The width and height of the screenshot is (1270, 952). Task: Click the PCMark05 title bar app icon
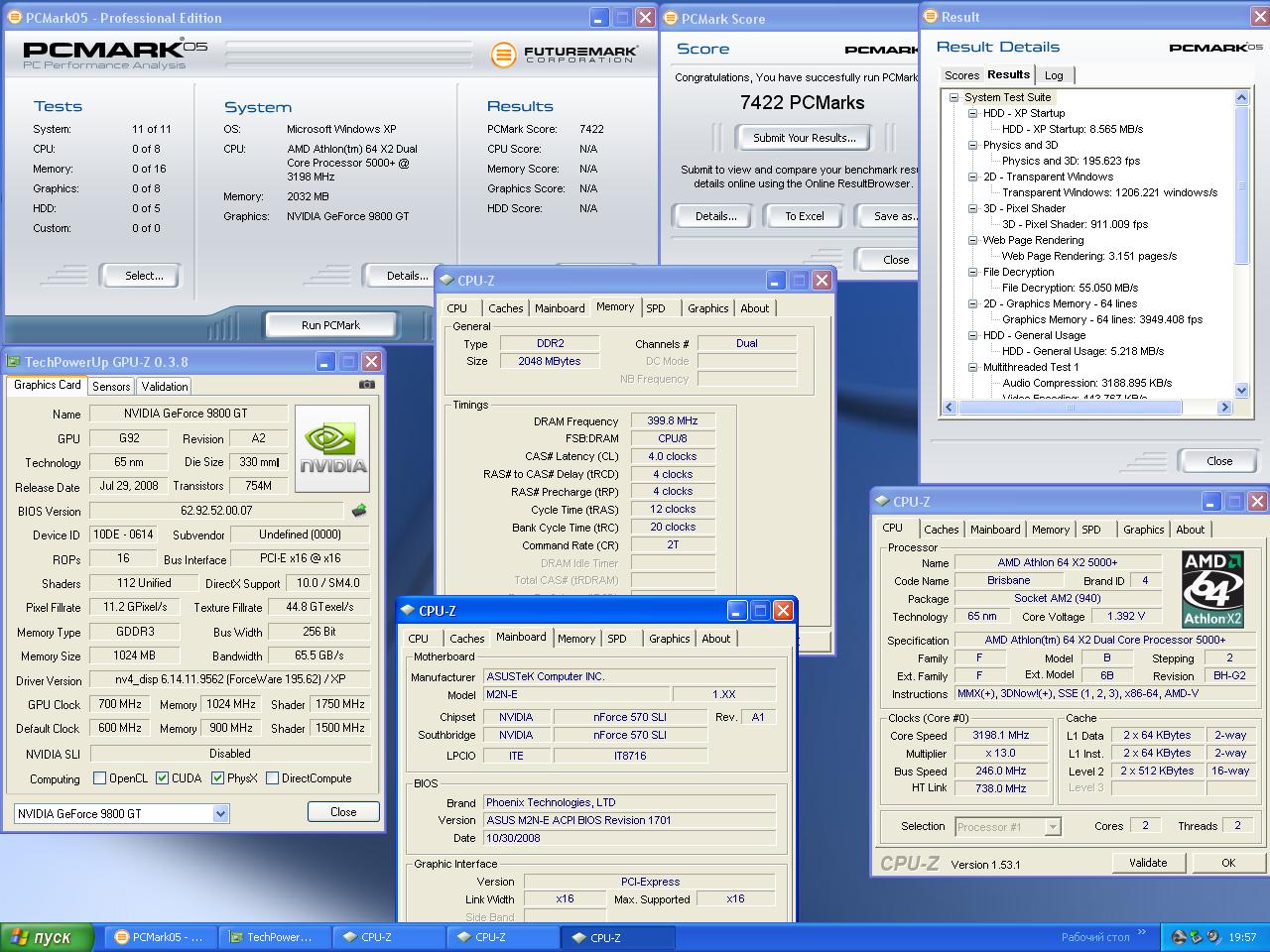pos(15,18)
